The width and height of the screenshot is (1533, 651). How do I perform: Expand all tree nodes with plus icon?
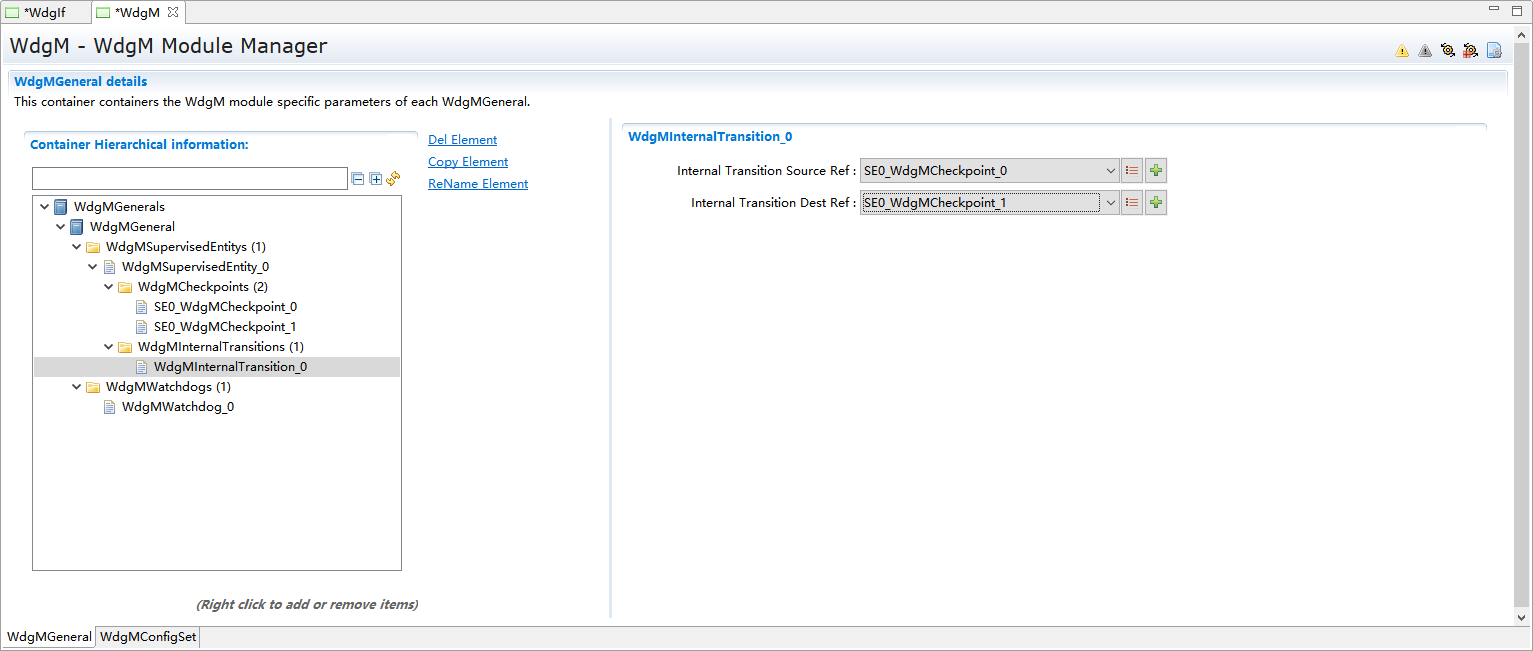(376, 179)
